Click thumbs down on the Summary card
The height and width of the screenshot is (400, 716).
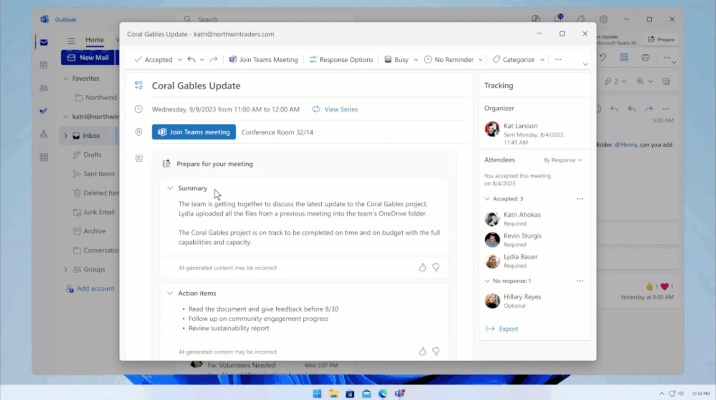click(436, 267)
